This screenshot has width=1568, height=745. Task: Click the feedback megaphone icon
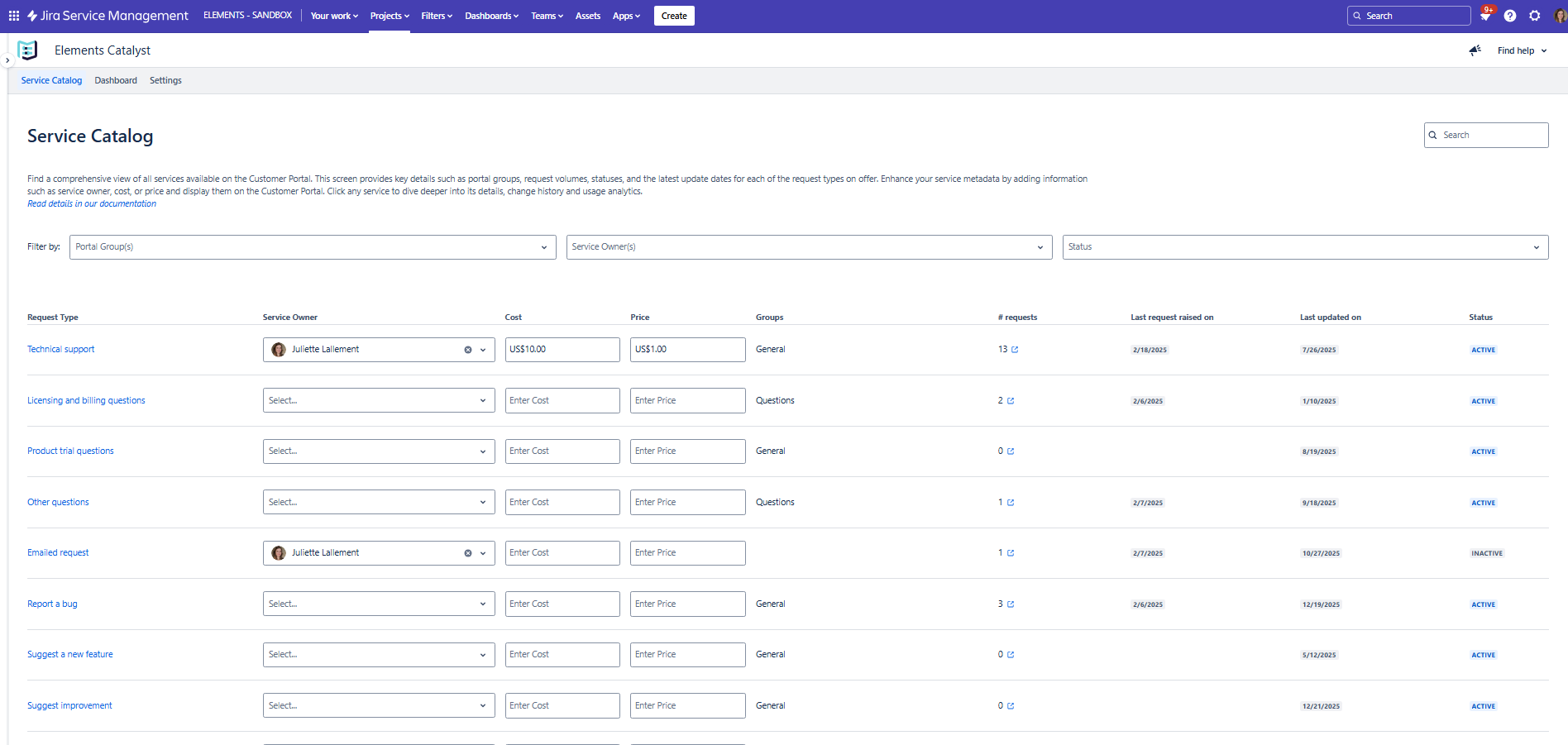[x=1475, y=50]
